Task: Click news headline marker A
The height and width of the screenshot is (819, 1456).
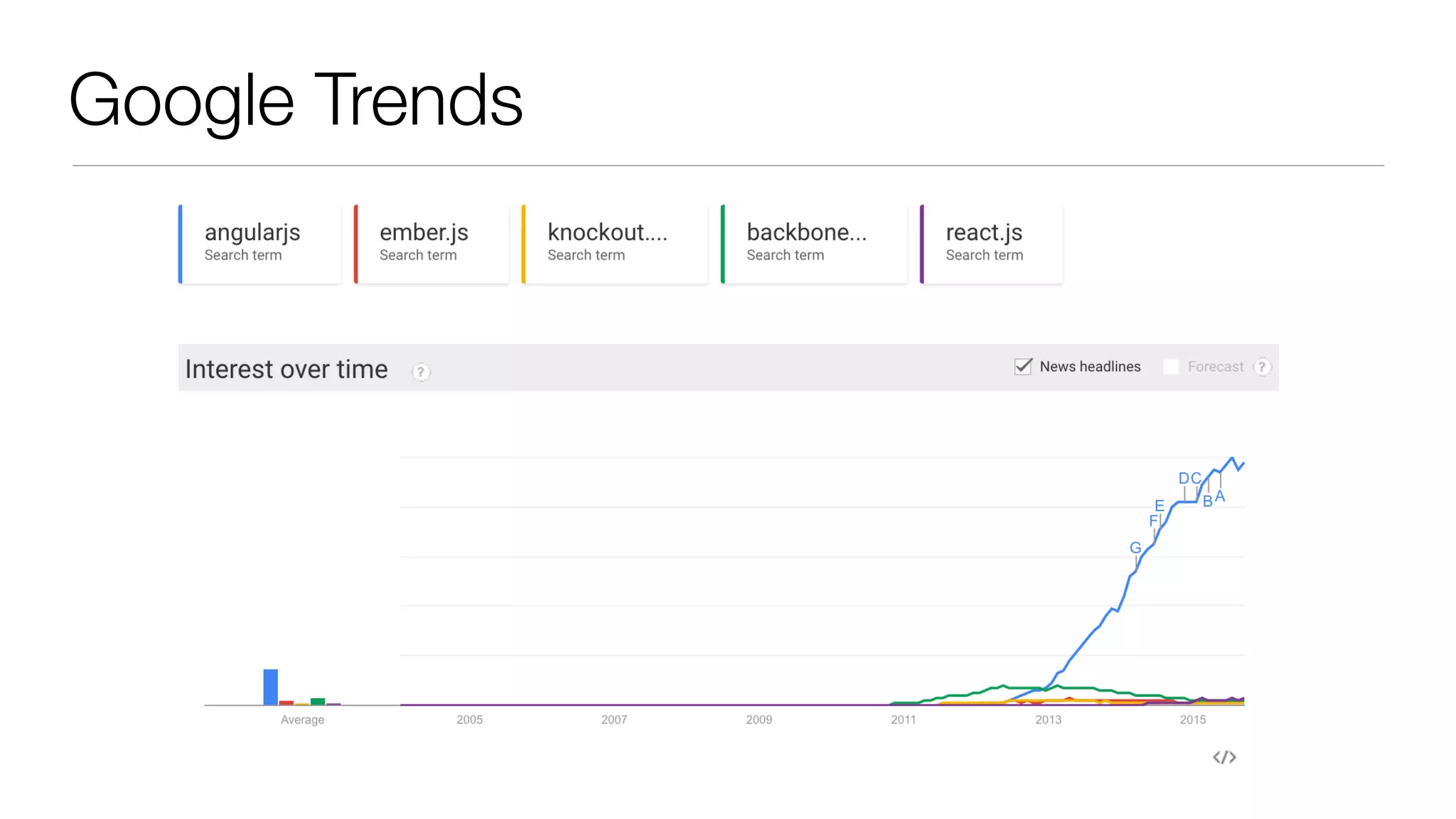Action: [x=1220, y=496]
